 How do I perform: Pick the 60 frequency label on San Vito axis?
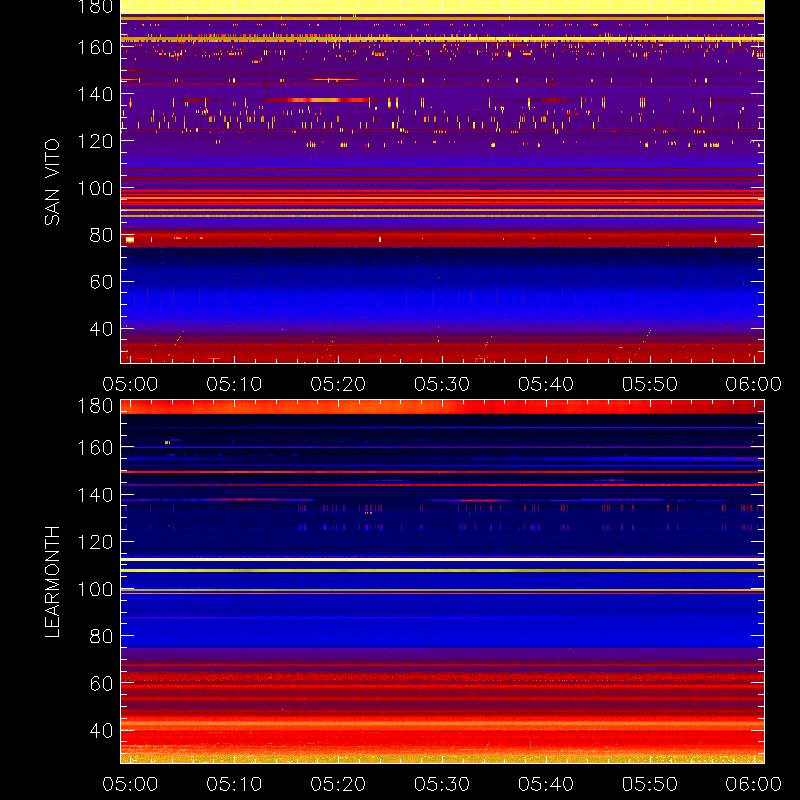(101, 282)
